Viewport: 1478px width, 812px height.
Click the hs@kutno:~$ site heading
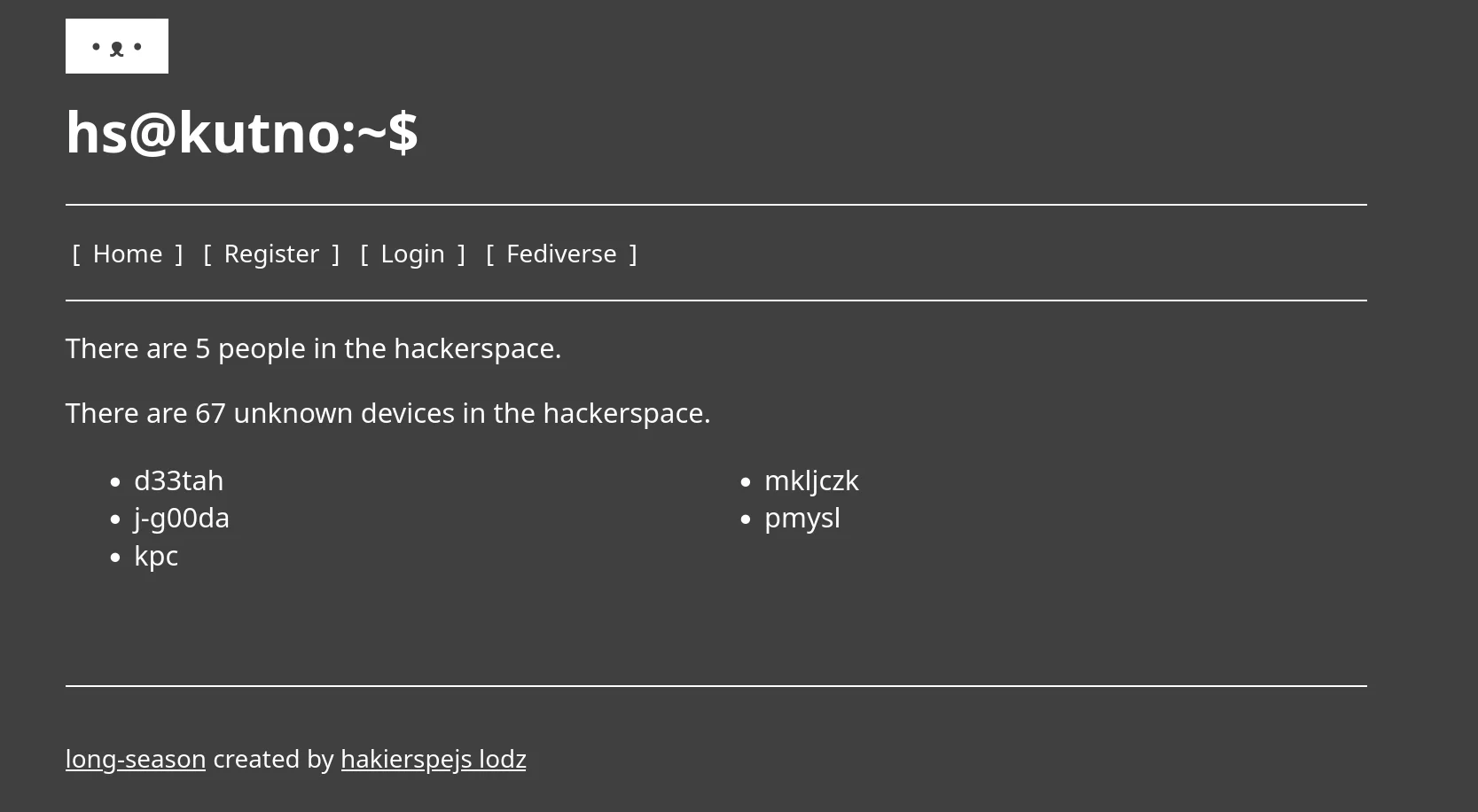(x=241, y=133)
